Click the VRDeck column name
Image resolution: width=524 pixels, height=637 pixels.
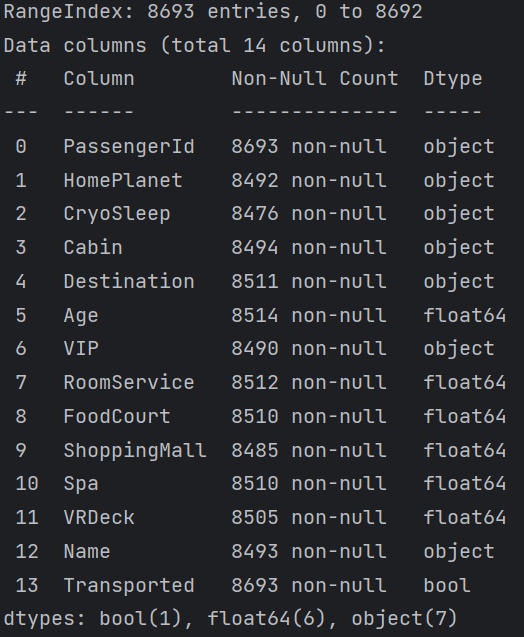point(99,518)
